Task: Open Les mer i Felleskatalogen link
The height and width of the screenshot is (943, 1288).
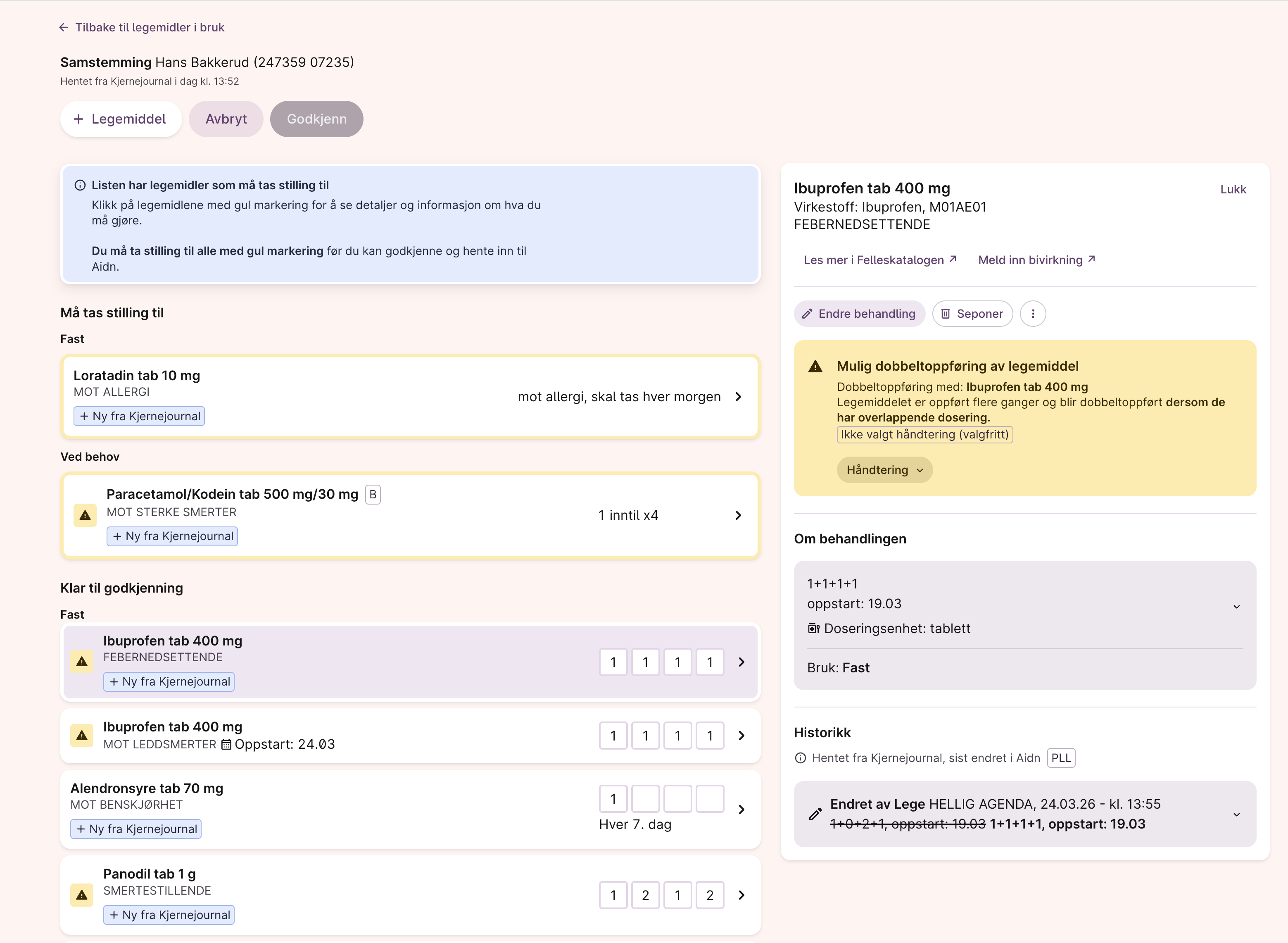Action: 879,260
